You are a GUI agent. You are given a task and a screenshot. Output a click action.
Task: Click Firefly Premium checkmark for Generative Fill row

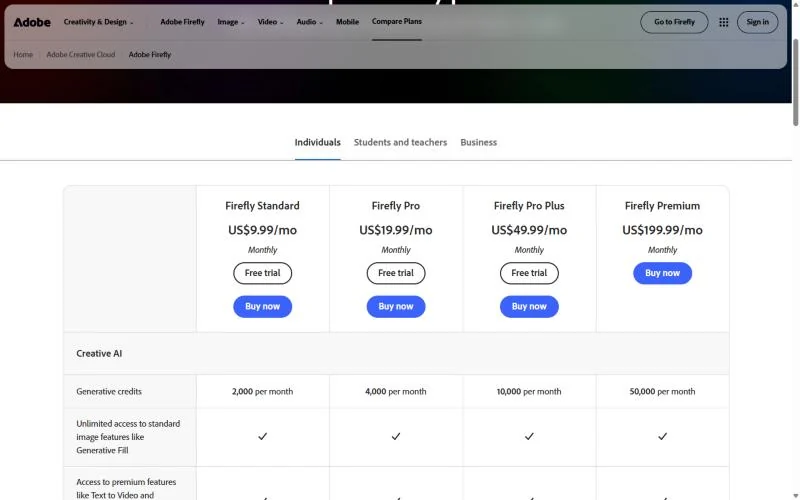click(x=662, y=436)
